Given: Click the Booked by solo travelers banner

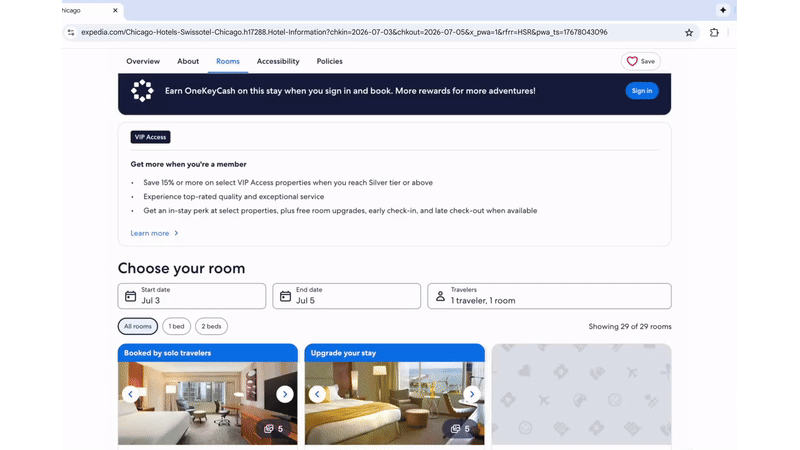Looking at the screenshot, I should click(x=208, y=353).
